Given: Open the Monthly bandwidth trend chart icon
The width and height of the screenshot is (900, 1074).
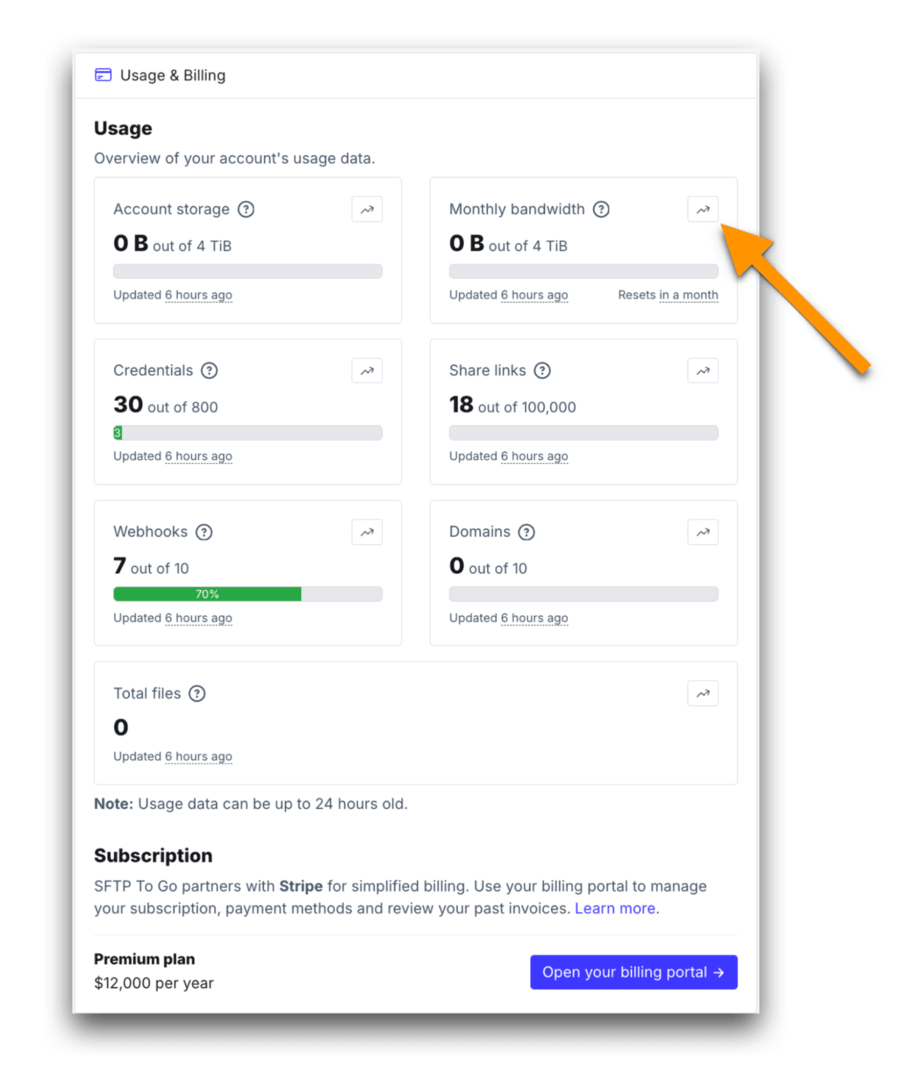Looking at the screenshot, I should click(x=703, y=209).
